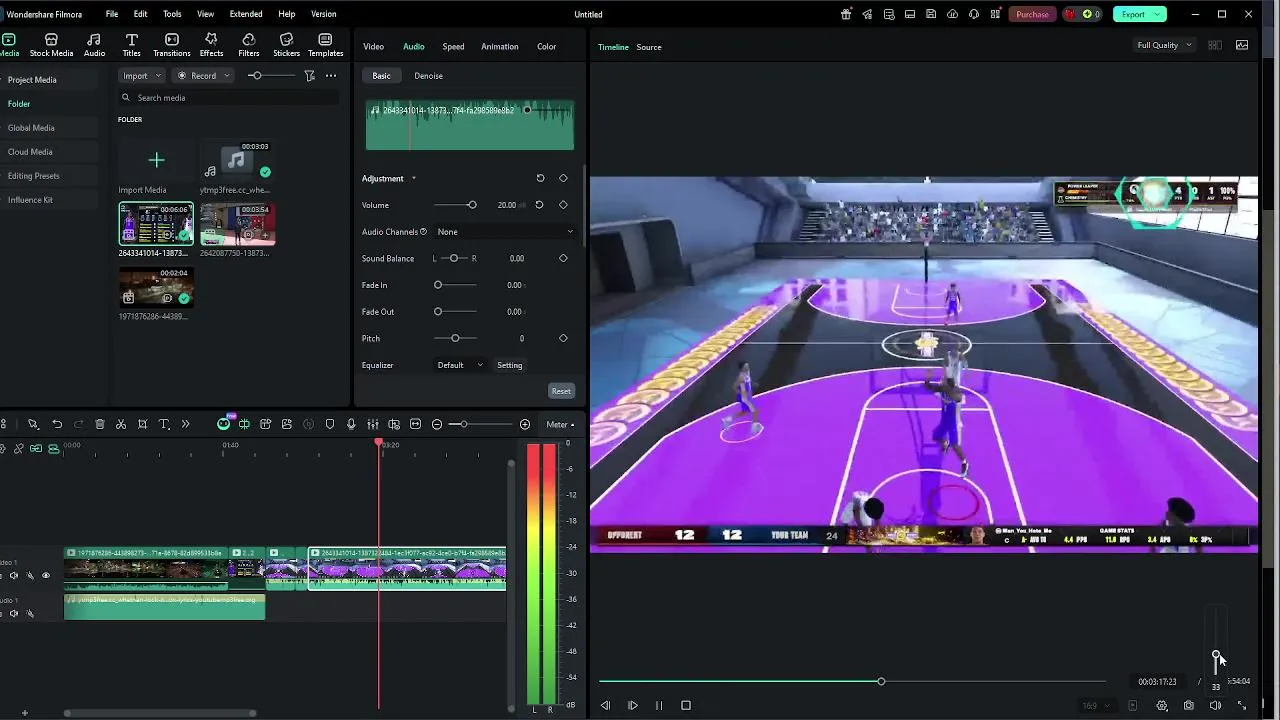Open the media panel more options menu
The image size is (1280, 720).
point(331,76)
